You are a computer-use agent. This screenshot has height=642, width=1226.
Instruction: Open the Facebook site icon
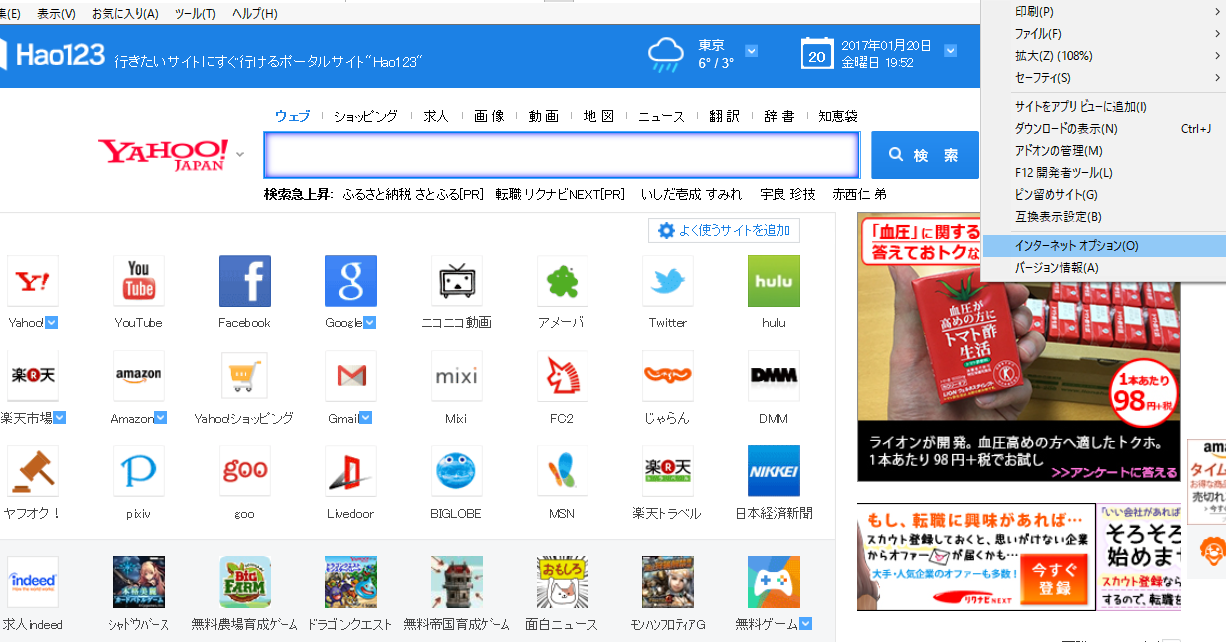pos(245,281)
